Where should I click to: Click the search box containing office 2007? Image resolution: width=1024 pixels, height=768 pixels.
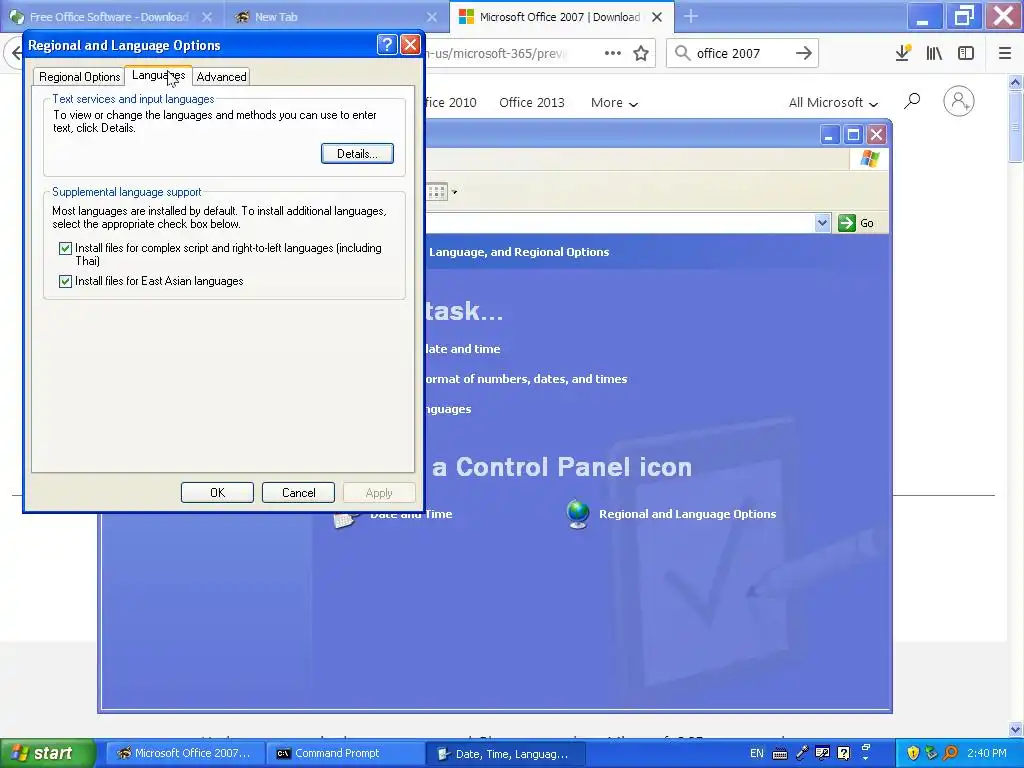[743, 53]
